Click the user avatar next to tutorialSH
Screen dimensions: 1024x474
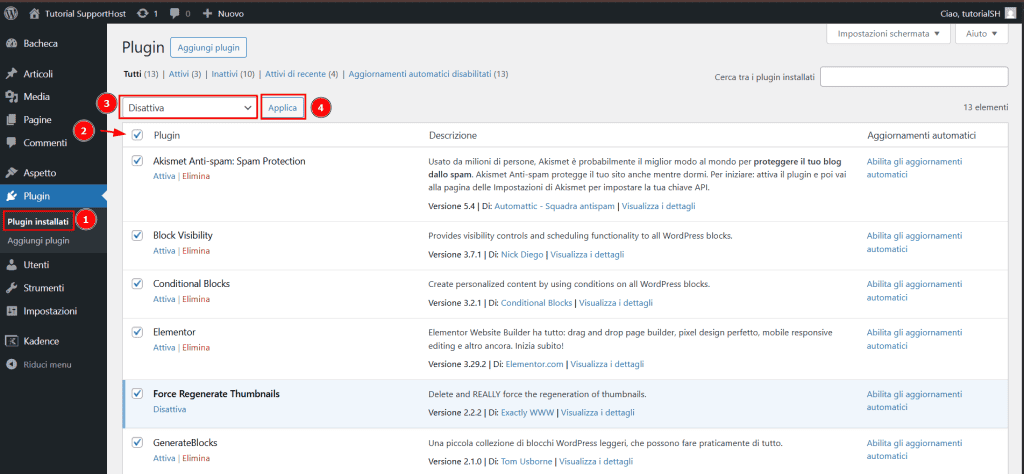pyautogui.click(x=1011, y=13)
